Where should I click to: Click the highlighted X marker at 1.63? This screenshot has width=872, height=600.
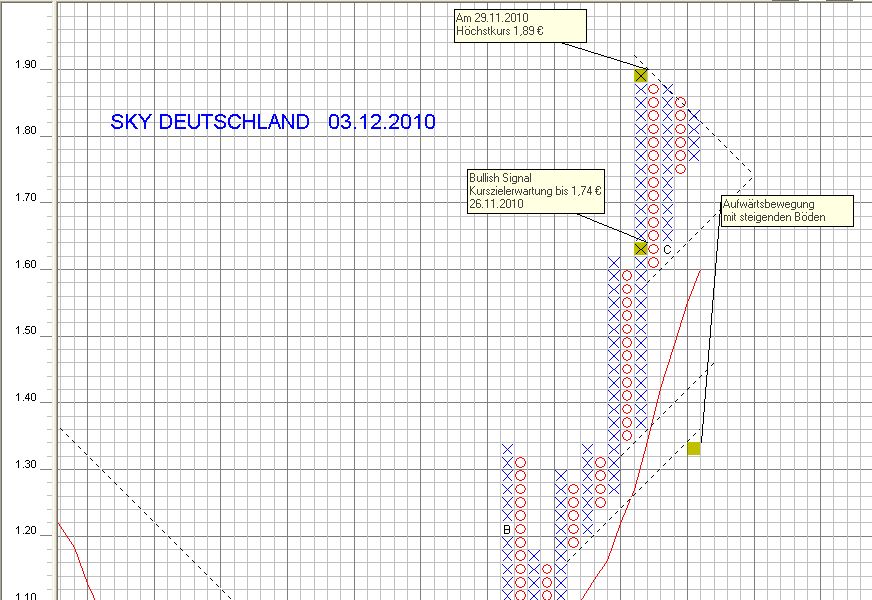click(x=641, y=249)
